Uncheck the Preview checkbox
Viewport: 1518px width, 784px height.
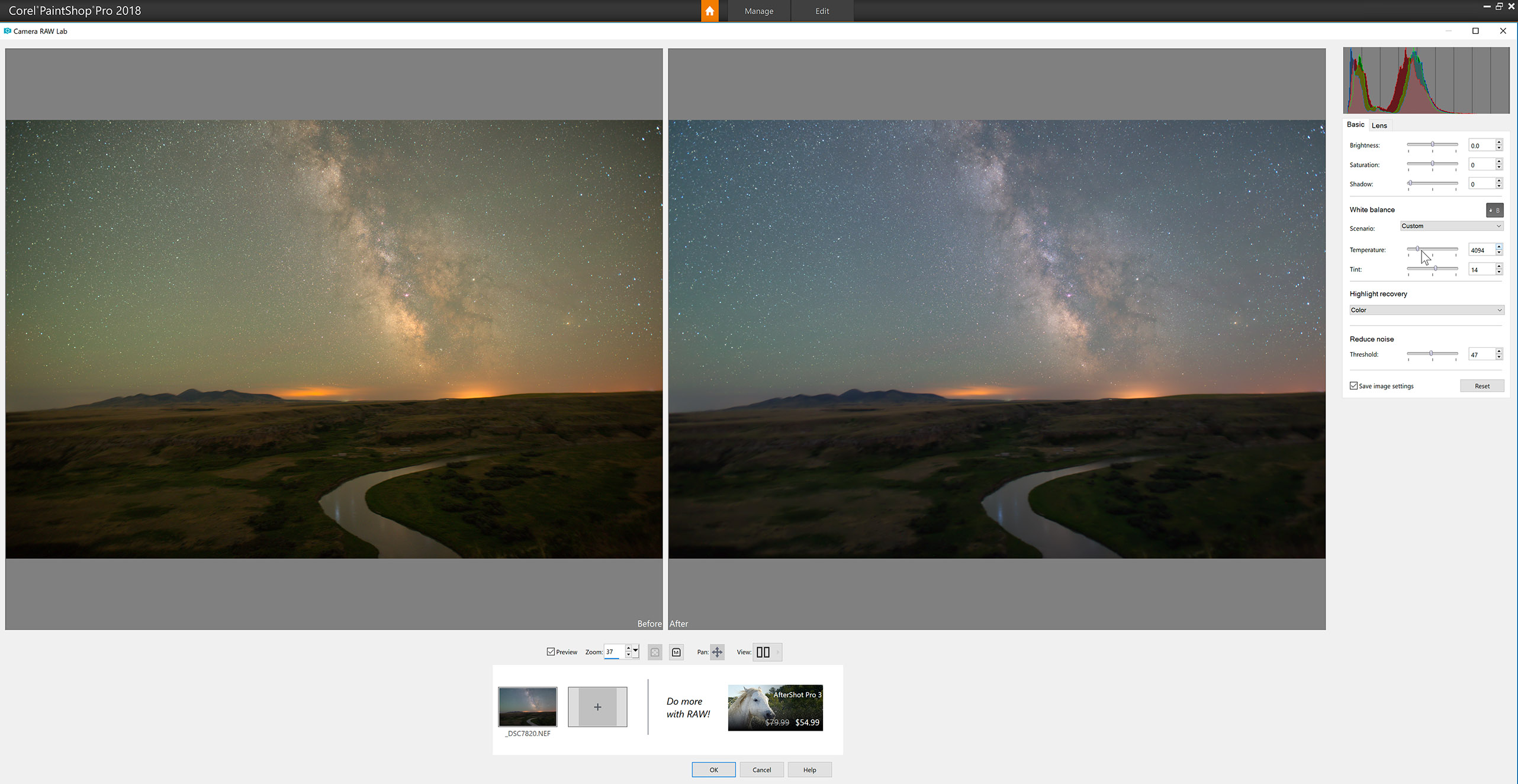click(x=551, y=651)
